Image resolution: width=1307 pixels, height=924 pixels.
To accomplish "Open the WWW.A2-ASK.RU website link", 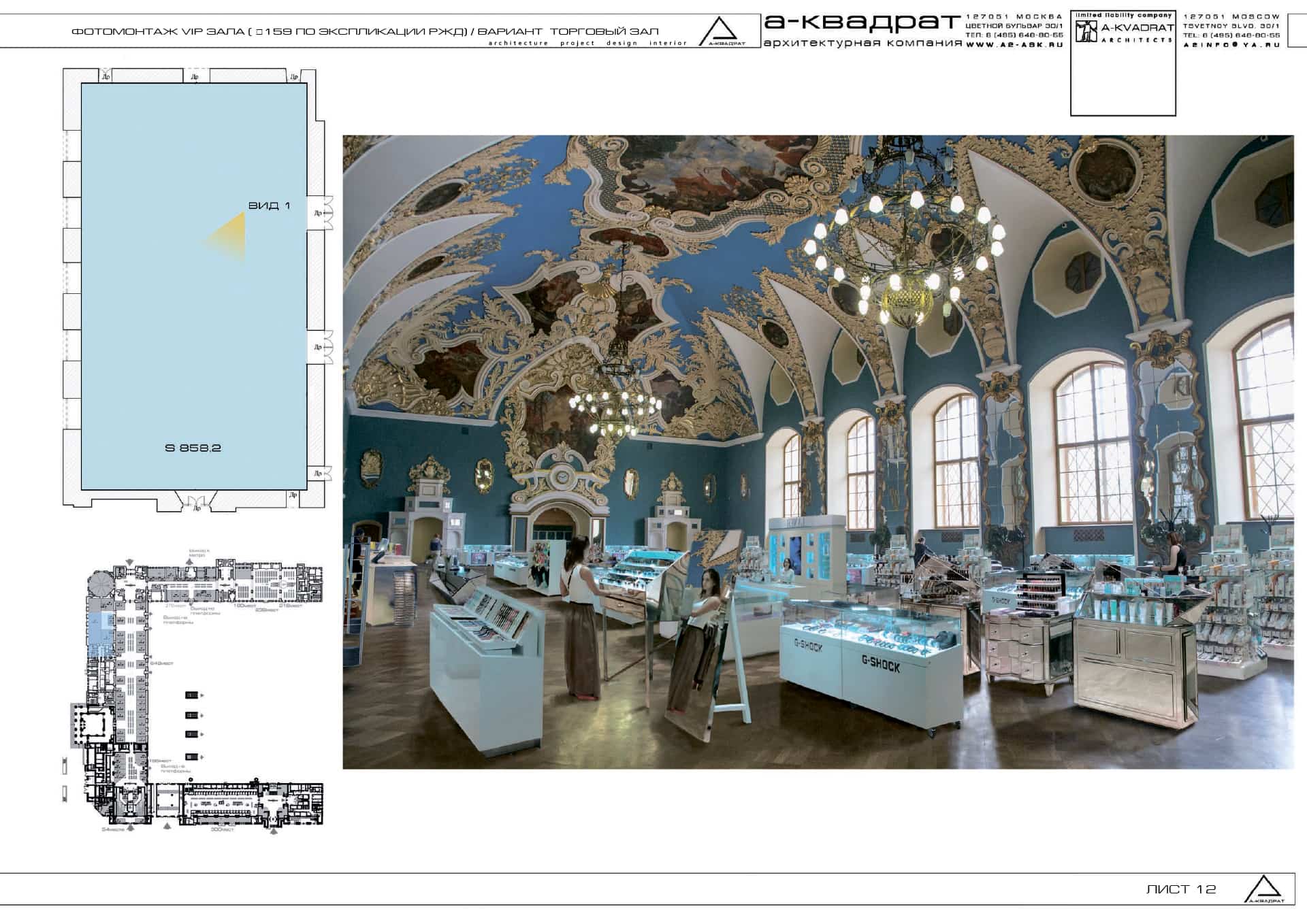I will 1014,44.
